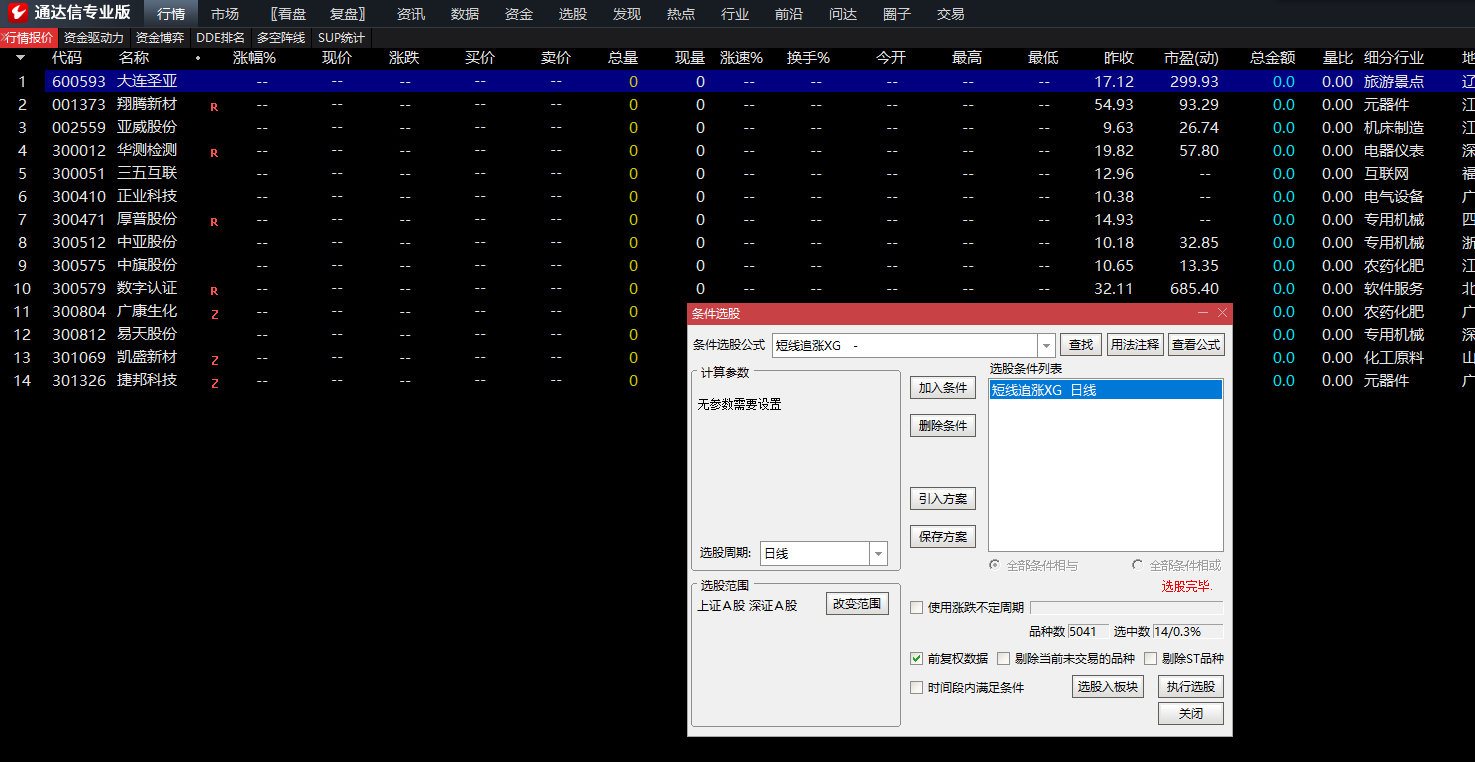
Task: Click stock code 300410
Action: point(79,197)
